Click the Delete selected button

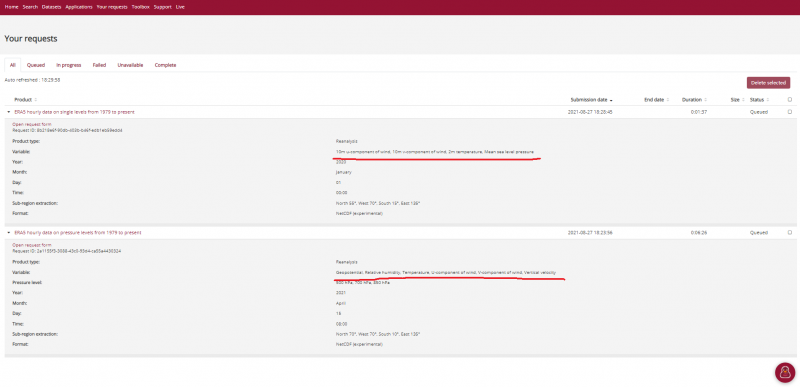[768, 83]
